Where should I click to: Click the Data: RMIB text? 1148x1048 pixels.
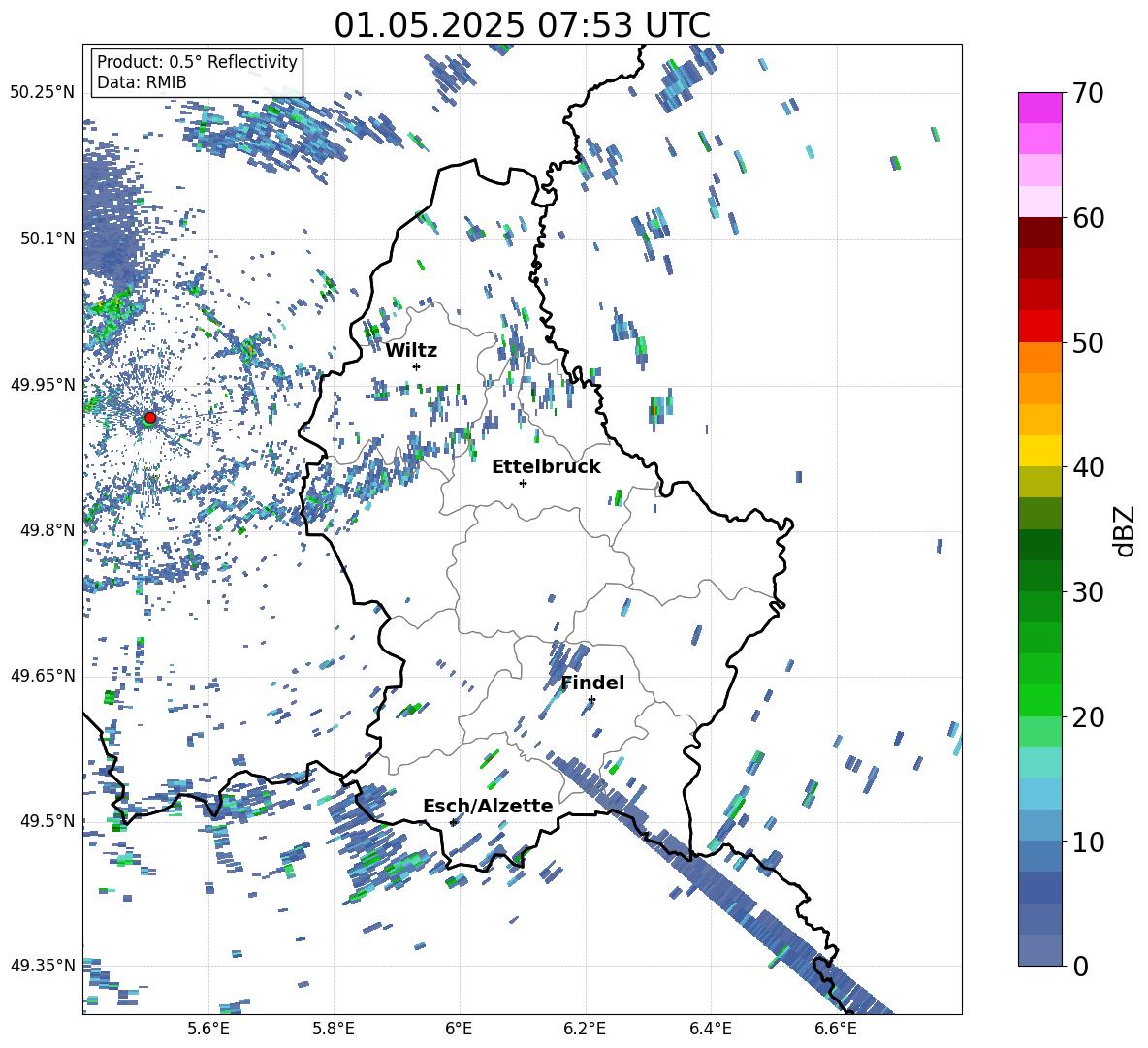coord(142,82)
